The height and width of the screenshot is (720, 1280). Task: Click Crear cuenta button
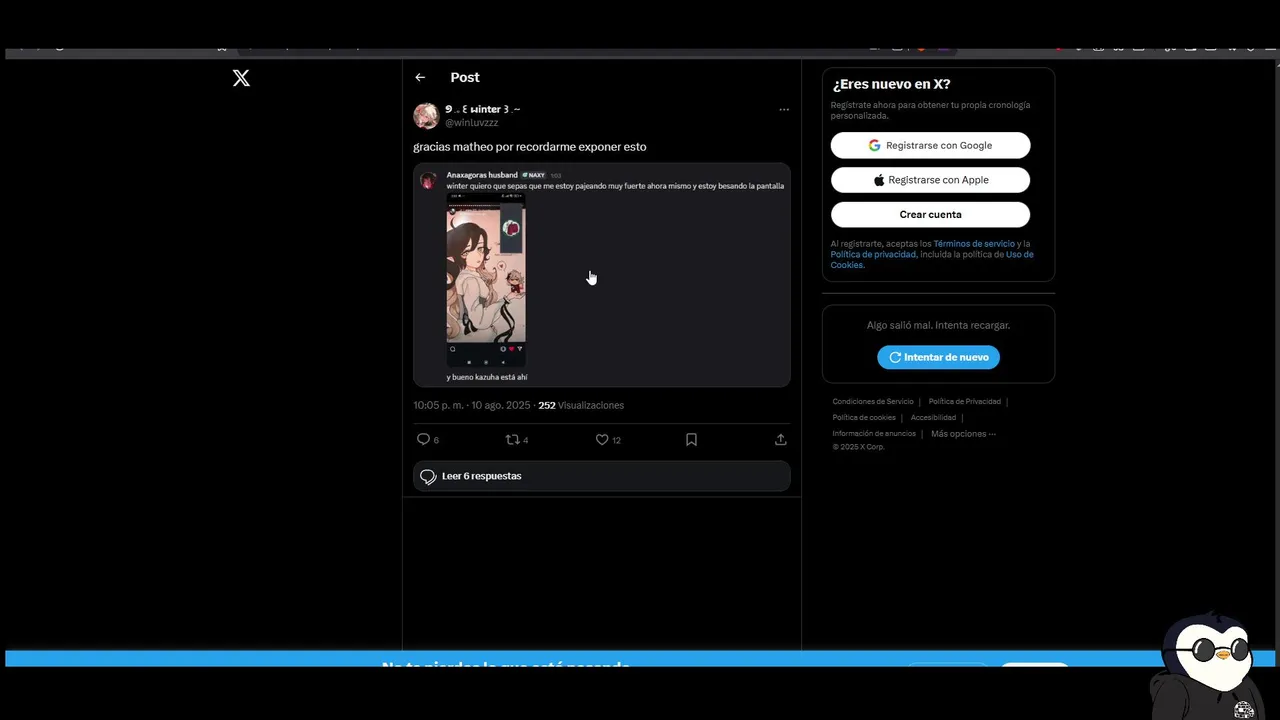(x=930, y=214)
